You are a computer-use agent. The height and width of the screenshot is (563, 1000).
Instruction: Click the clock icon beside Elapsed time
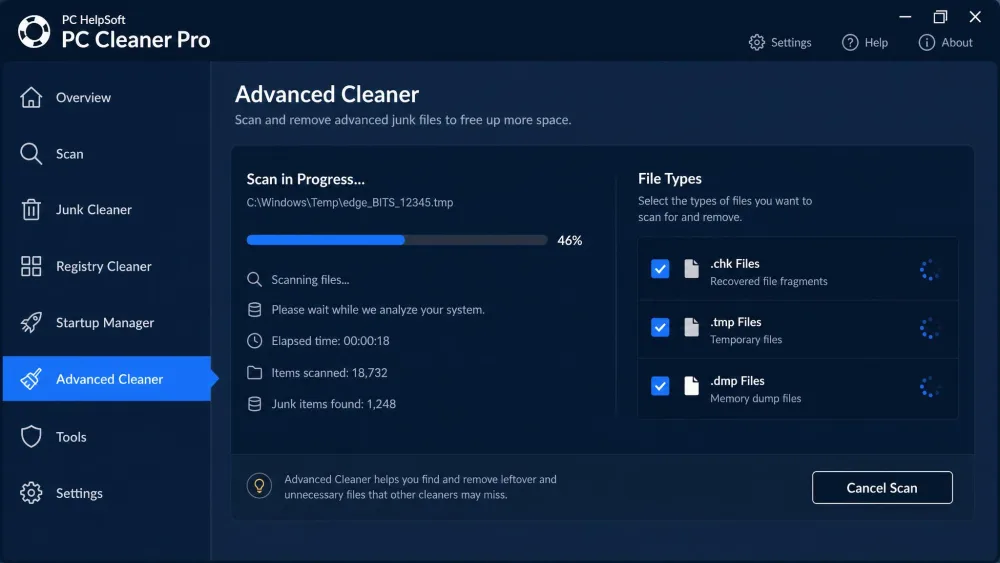click(254, 340)
